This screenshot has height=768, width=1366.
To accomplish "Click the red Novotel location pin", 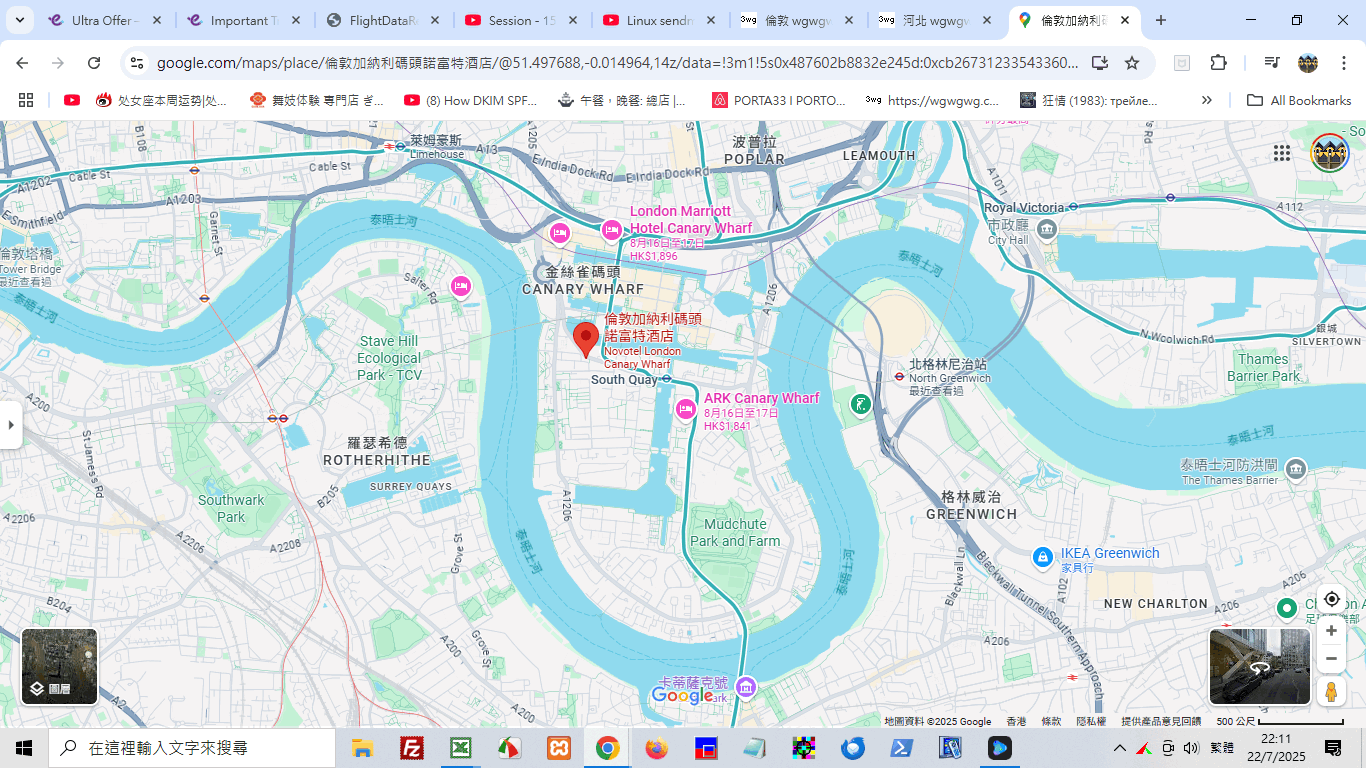I will pos(586,338).
